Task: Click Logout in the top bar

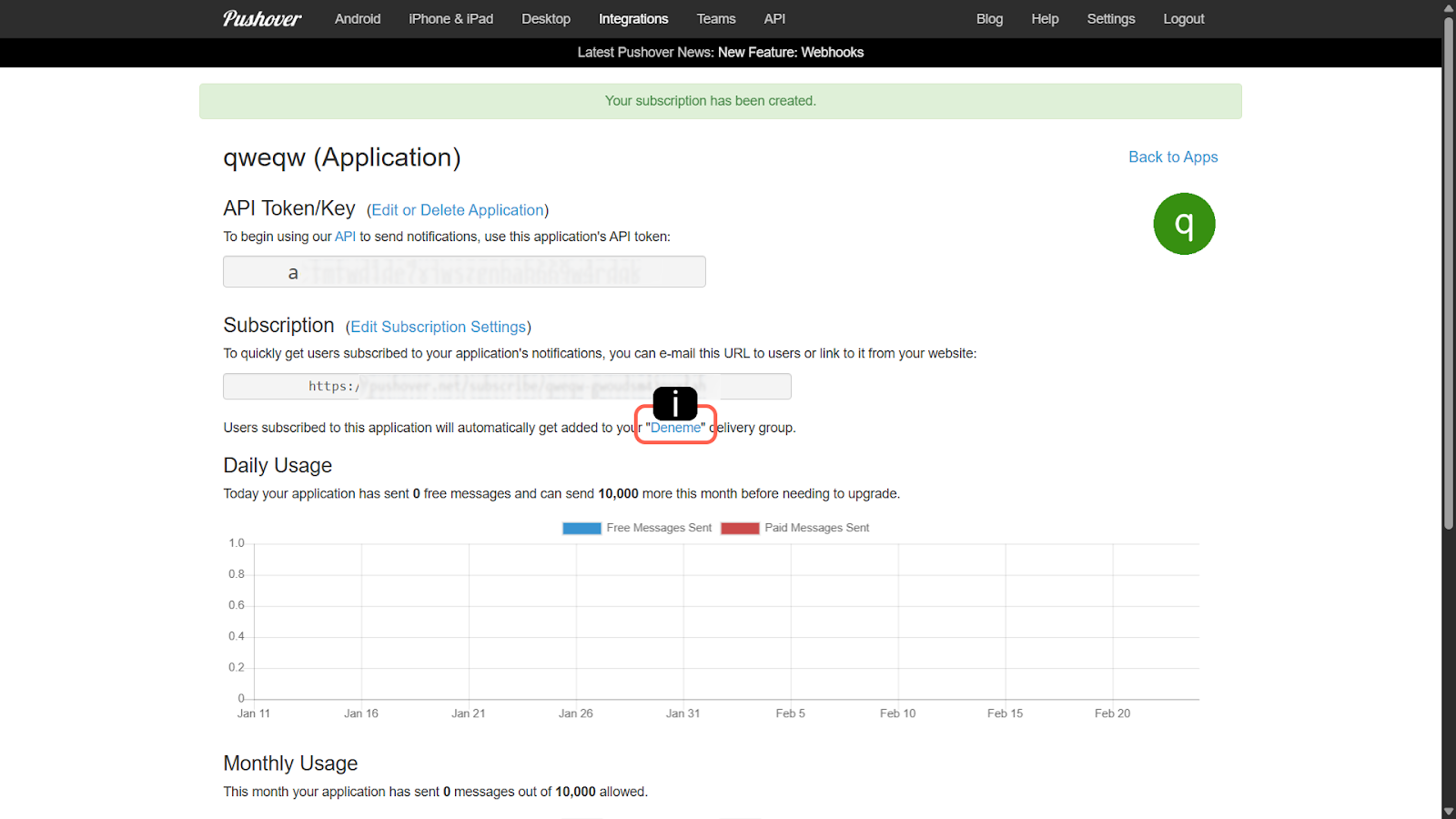Action: point(1183,19)
